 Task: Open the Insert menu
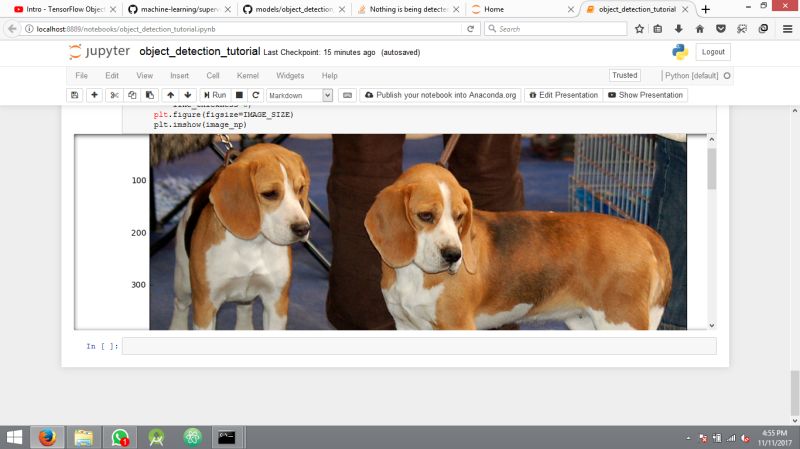pyautogui.click(x=180, y=76)
